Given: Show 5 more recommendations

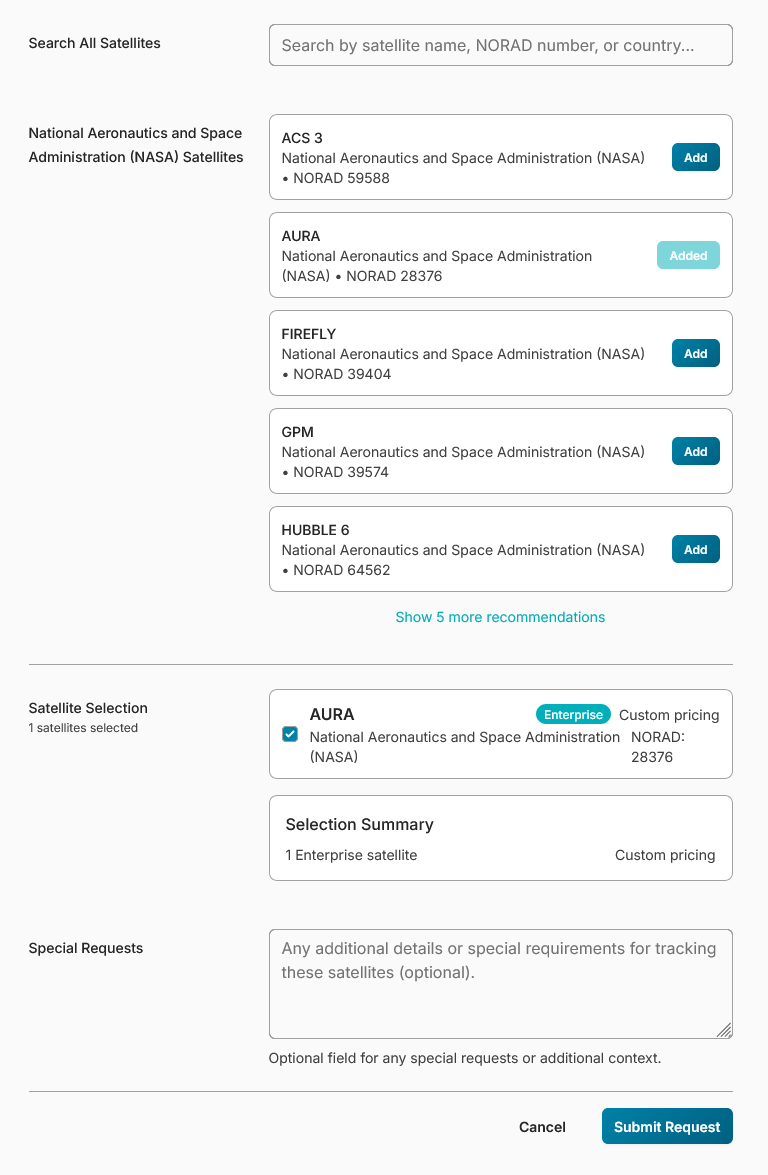Looking at the screenshot, I should click(x=500, y=617).
